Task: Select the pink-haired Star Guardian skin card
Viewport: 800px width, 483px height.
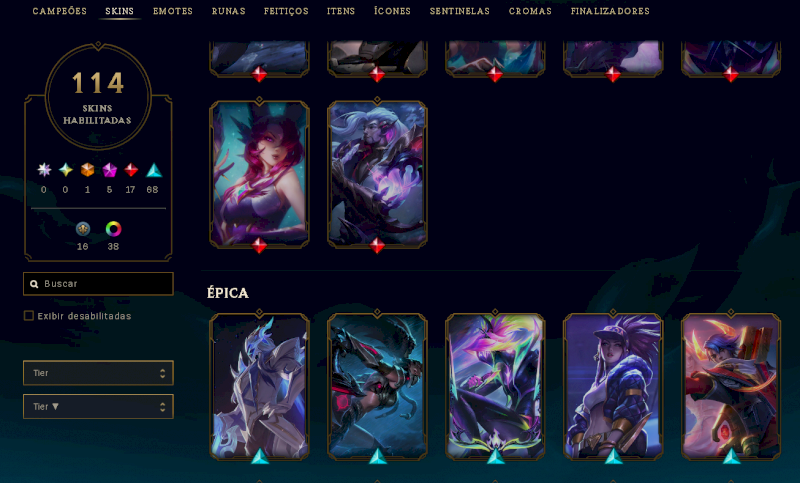Action: click(x=259, y=174)
